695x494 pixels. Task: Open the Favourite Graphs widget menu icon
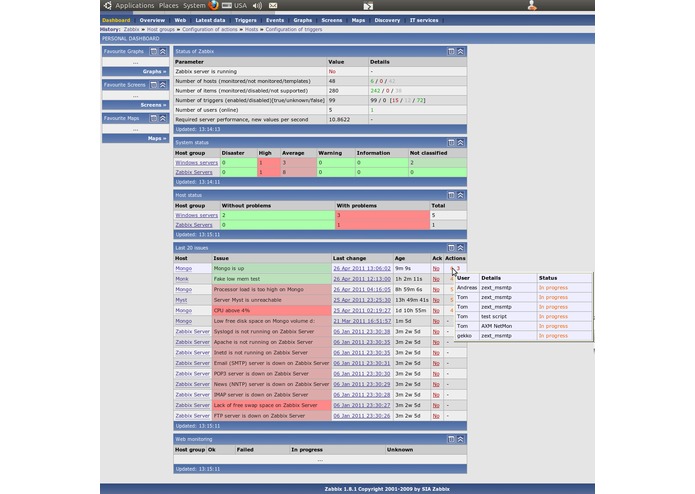[x=153, y=51]
